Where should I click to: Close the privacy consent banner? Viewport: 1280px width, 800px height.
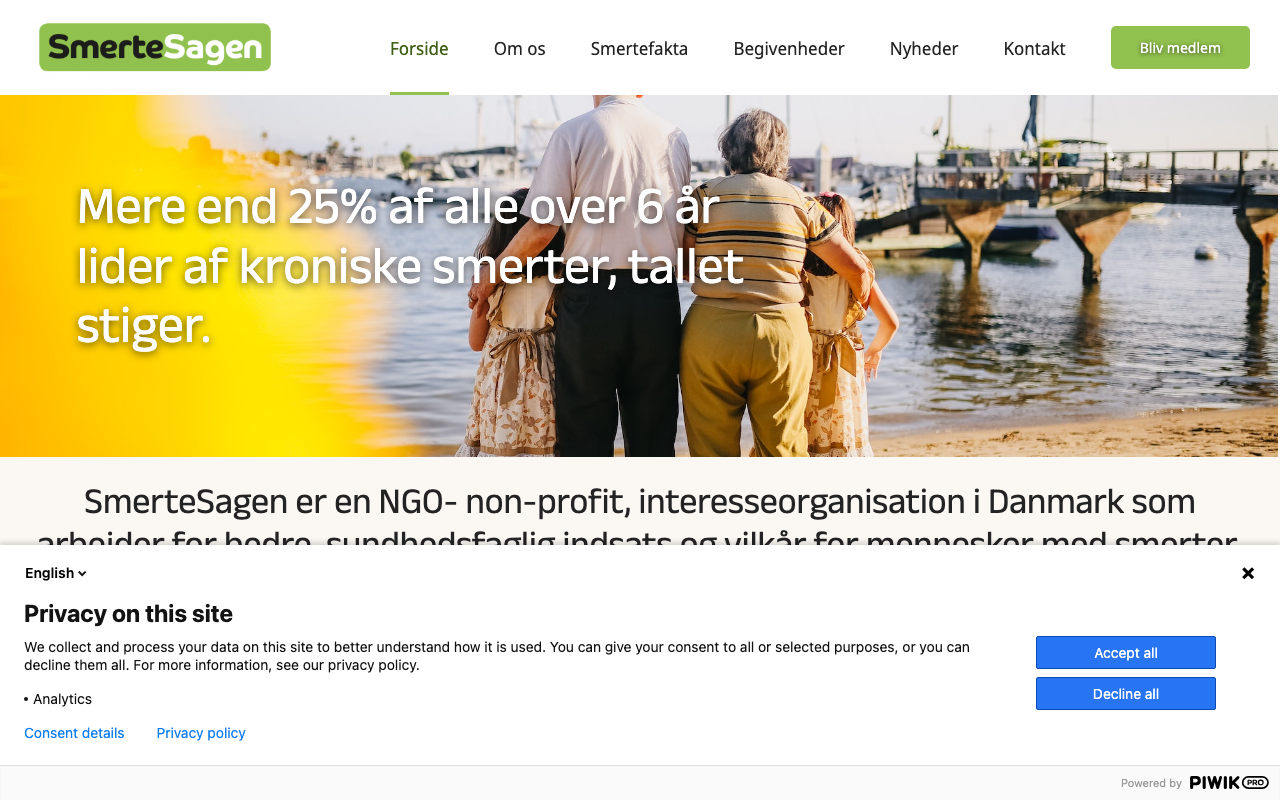[x=1248, y=573]
